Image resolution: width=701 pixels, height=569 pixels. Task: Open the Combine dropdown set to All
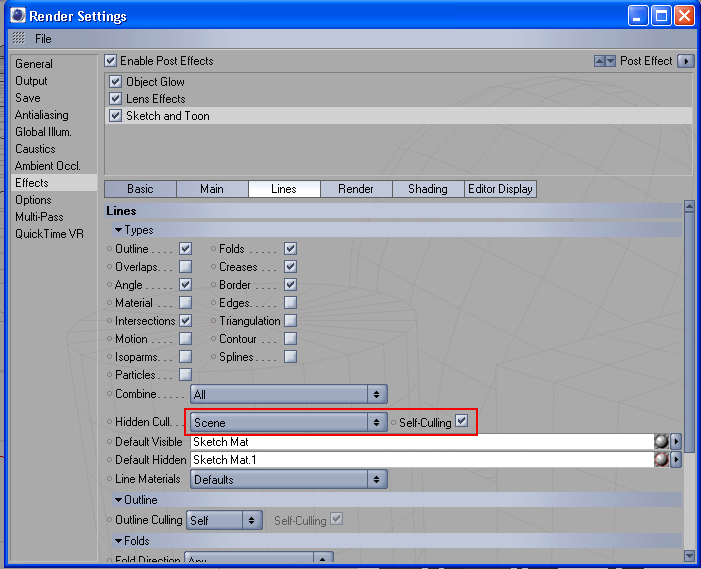click(x=288, y=394)
